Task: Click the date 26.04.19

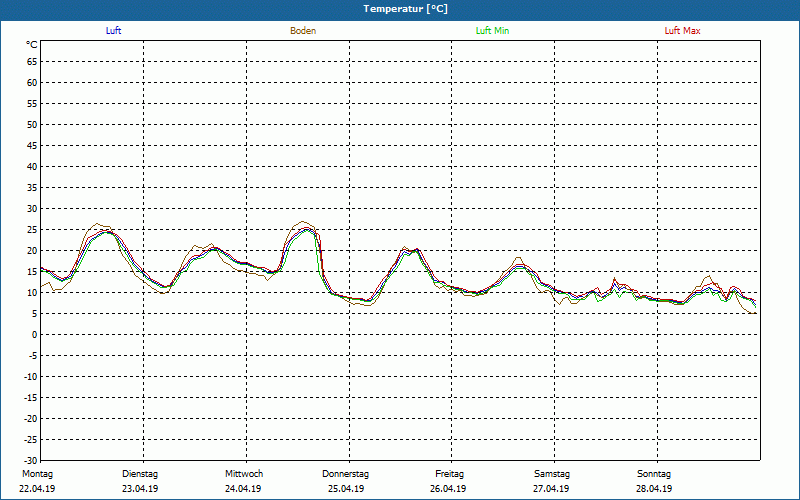Action: point(448,489)
